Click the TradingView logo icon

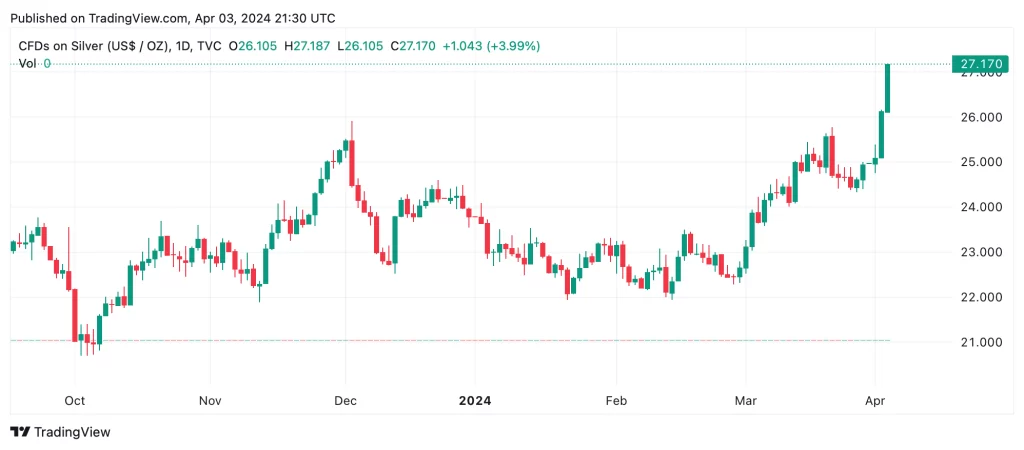[x=20, y=432]
